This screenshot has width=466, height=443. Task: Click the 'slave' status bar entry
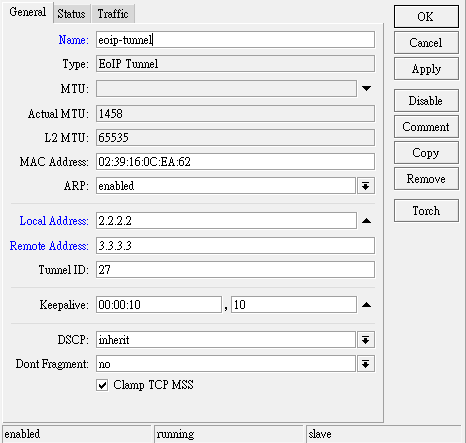[385, 434]
